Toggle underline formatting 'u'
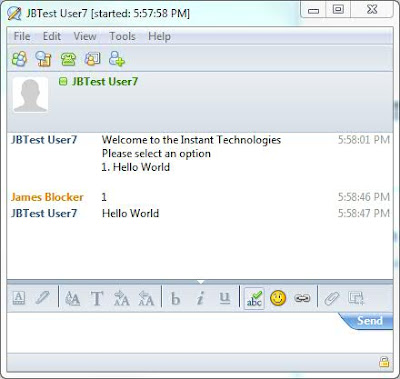Screen dimensions: 400x379 point(225,298)
